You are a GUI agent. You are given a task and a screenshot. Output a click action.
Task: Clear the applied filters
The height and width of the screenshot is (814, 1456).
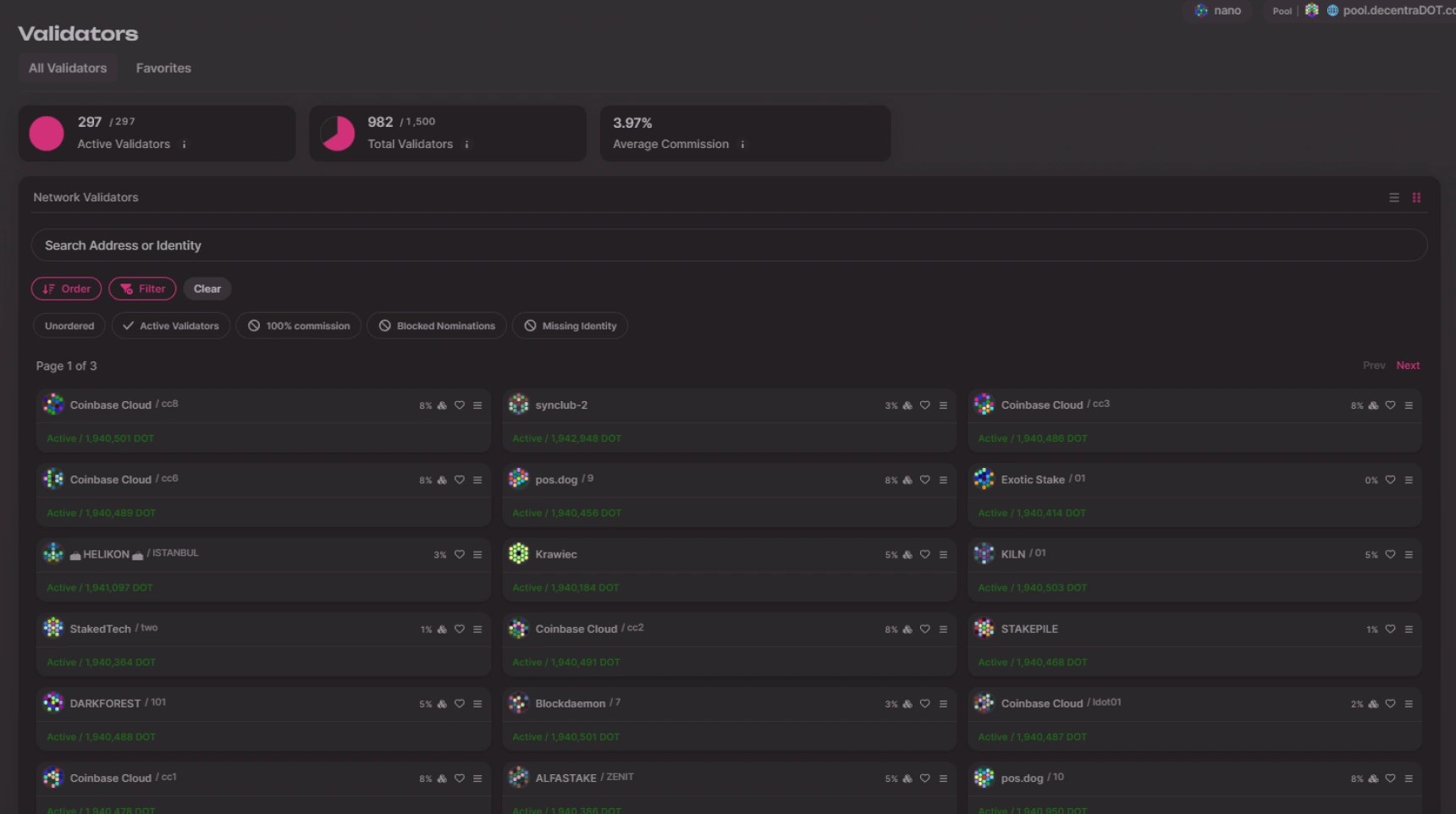(x=207, y=289)
